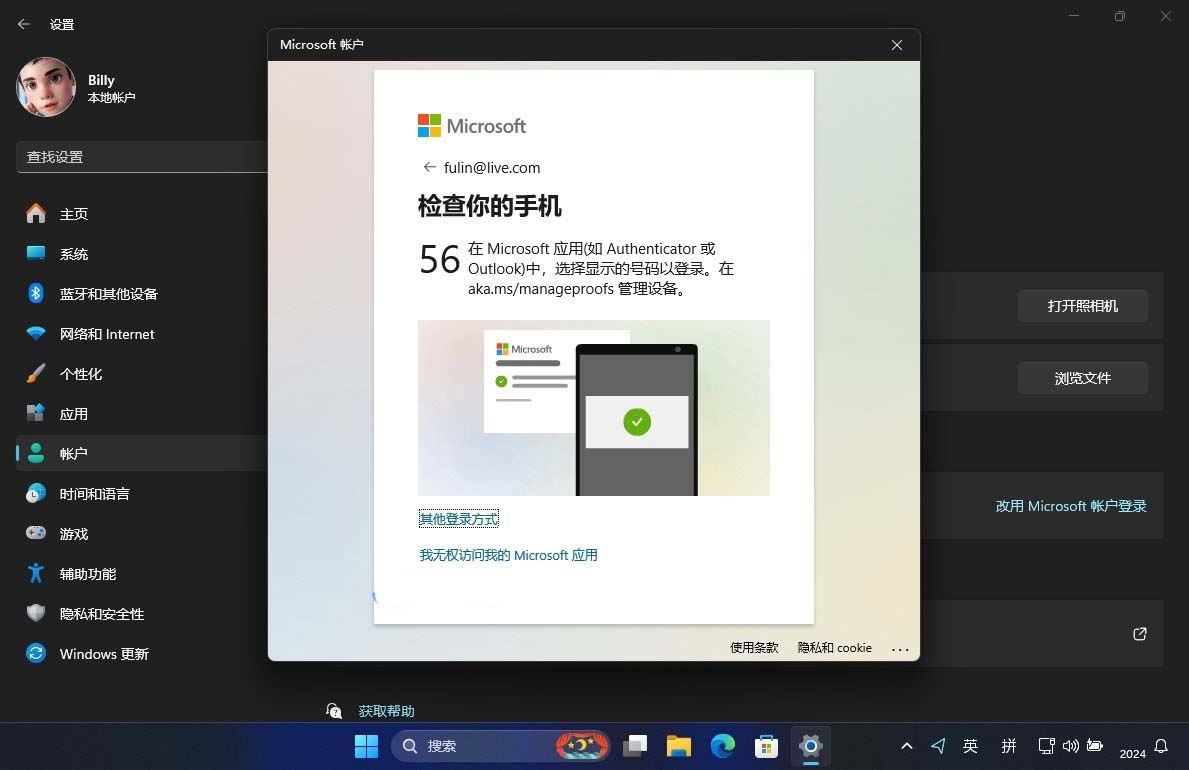The width and height of the screenshot is (1189, 770).
Task: Select the 改用 Microsoft 帐户登录 link
Action: point(1071,506)
